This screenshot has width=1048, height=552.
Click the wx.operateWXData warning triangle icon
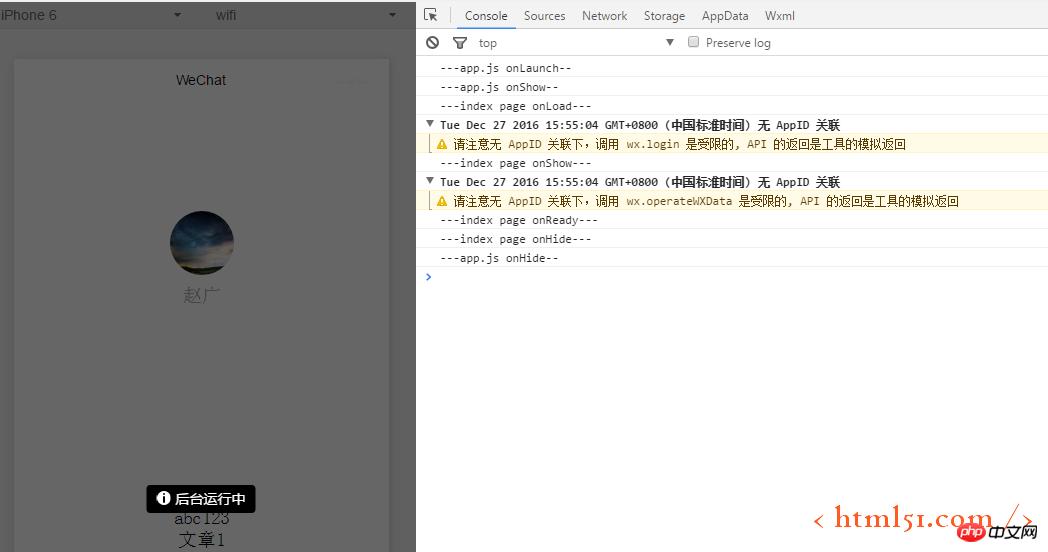click(442, 201)
